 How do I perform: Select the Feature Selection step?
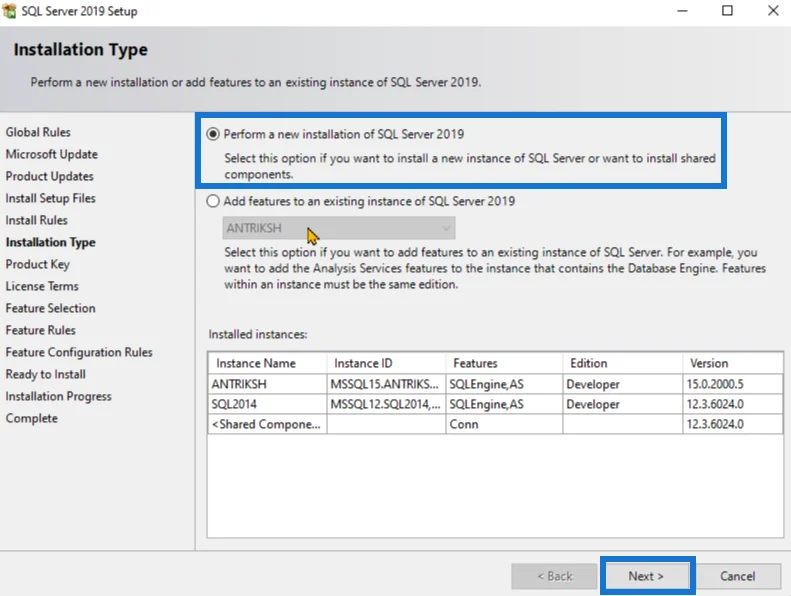(50, 308)
